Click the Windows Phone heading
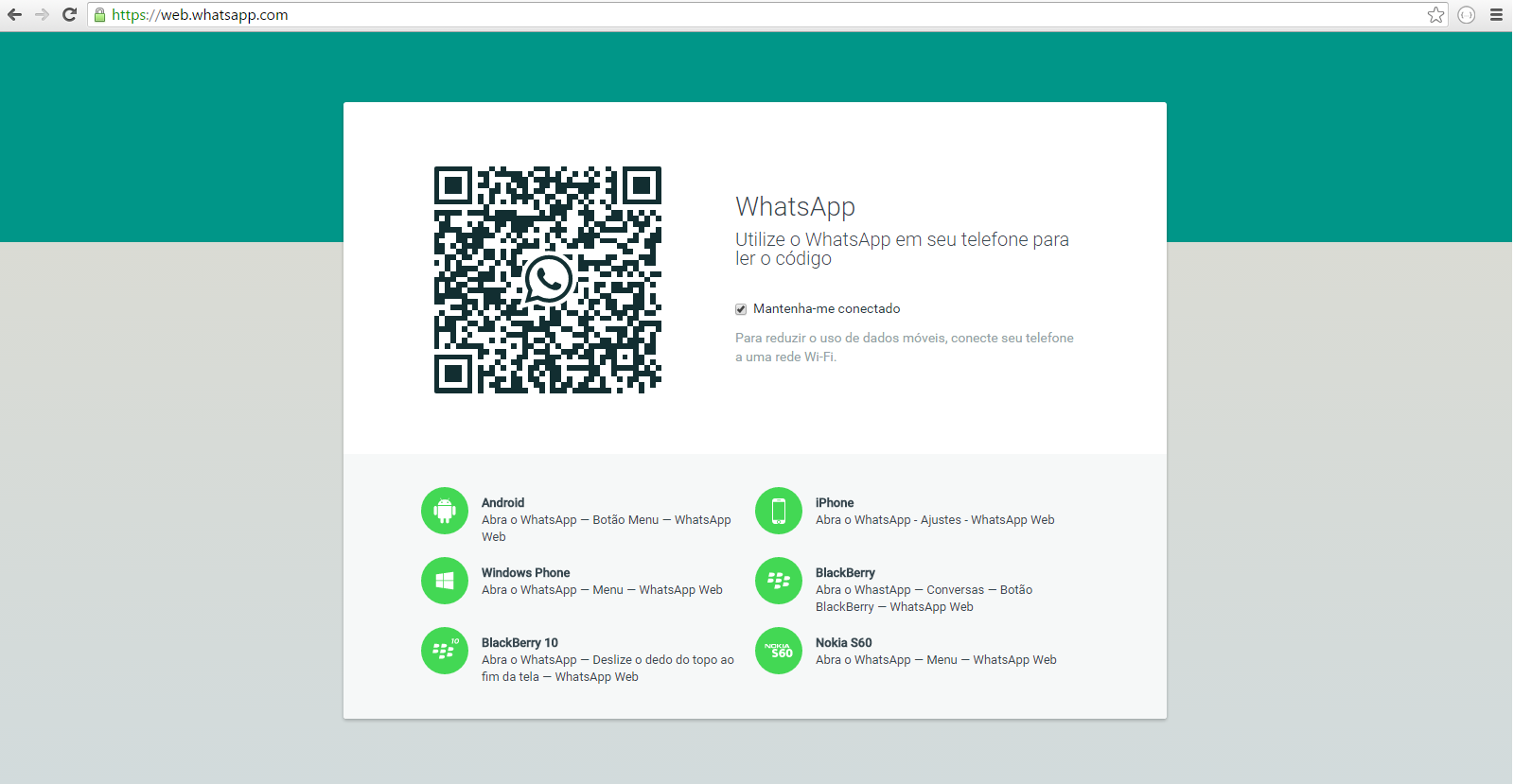The width and height of the screenshot is (1514, 784). click(x=526, y=573)
